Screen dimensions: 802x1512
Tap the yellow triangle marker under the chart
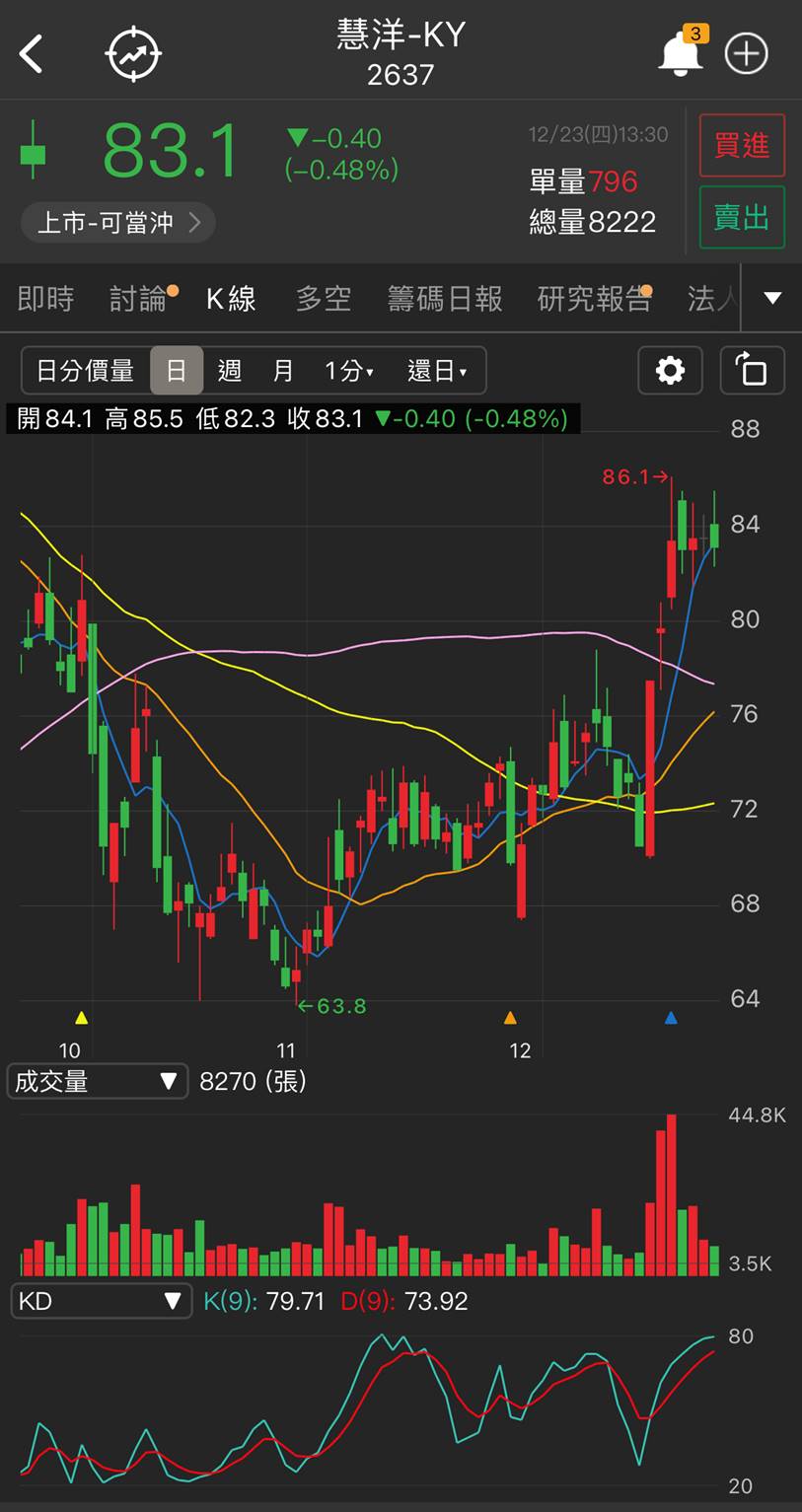click(82, 1017)
